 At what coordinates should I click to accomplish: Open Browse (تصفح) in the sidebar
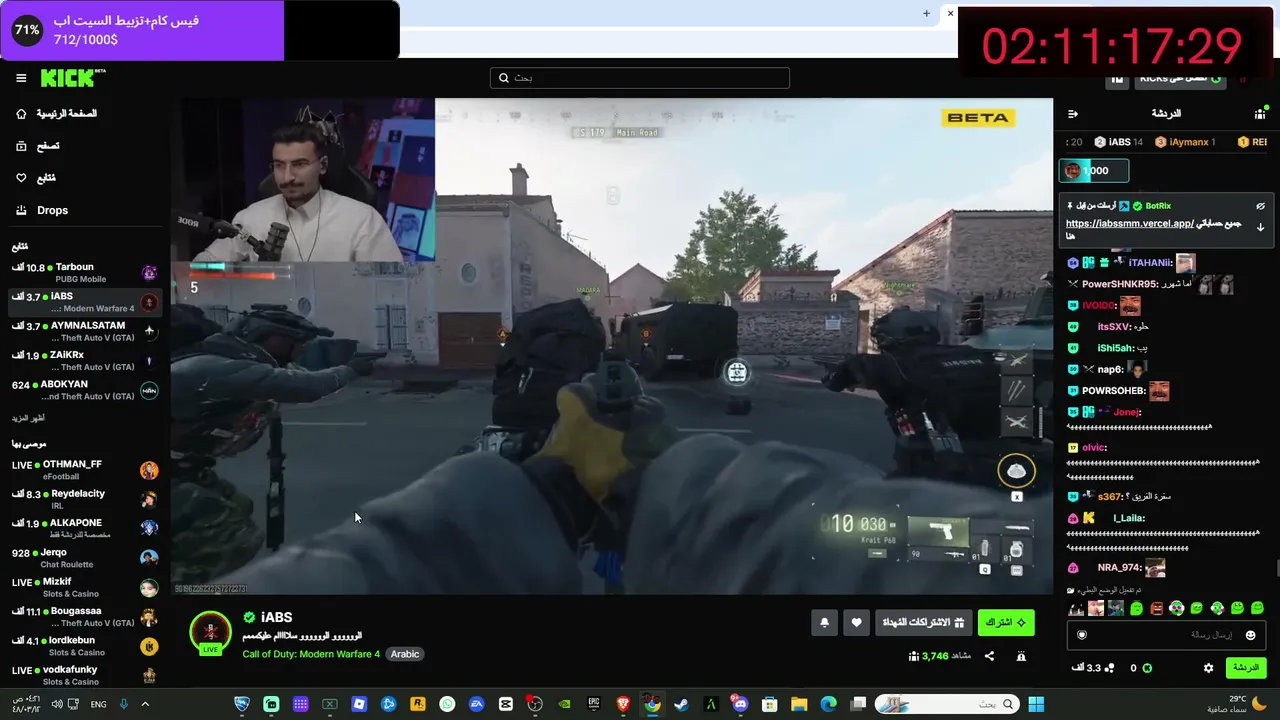coord(38,146)
